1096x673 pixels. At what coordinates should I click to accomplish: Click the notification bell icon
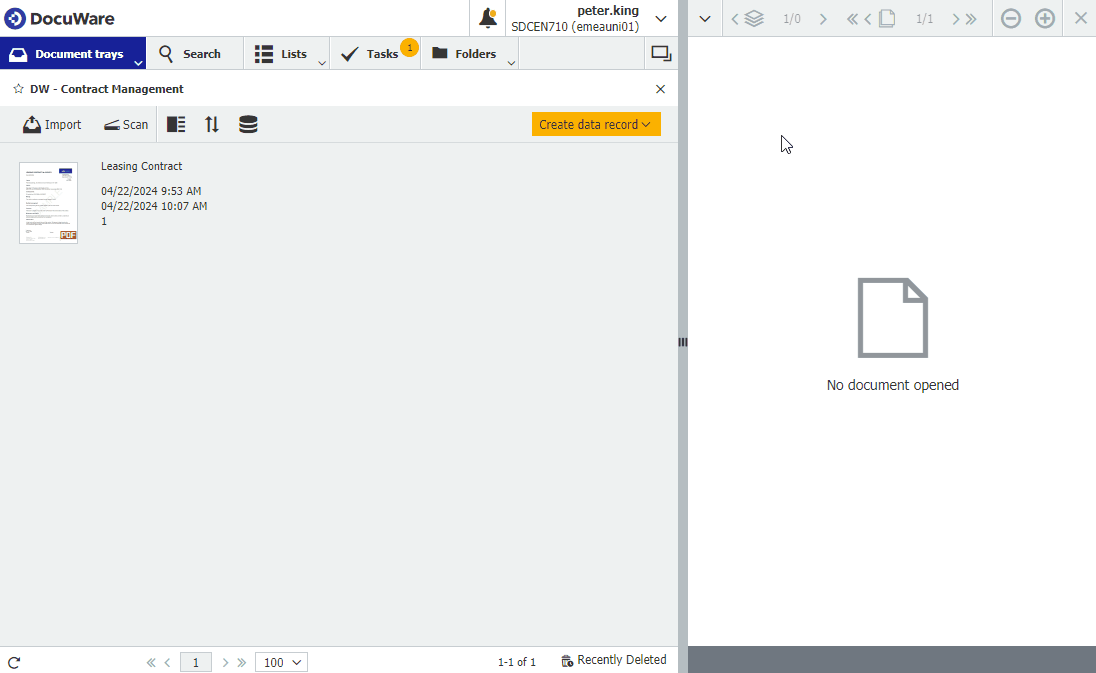point(488,17)
